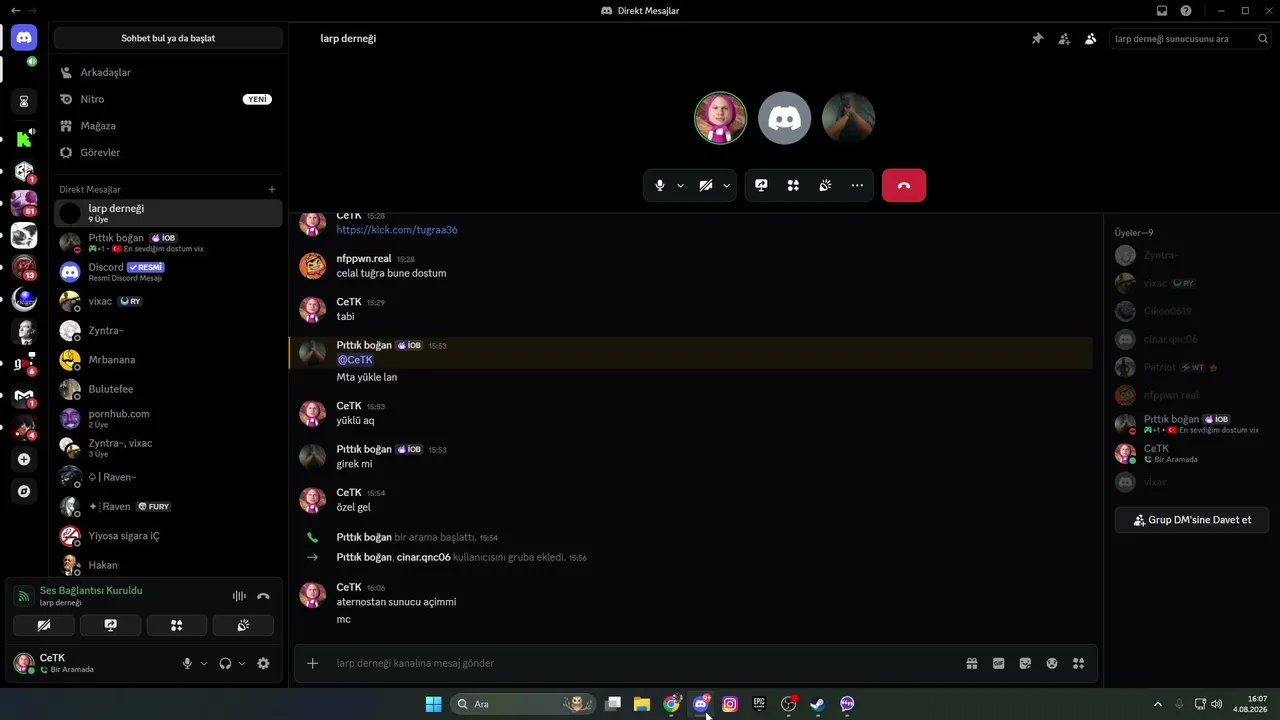This screenshot has width=1280, height=720.
Task: Open Steam from the taskbar
Action: click(817, 704)
